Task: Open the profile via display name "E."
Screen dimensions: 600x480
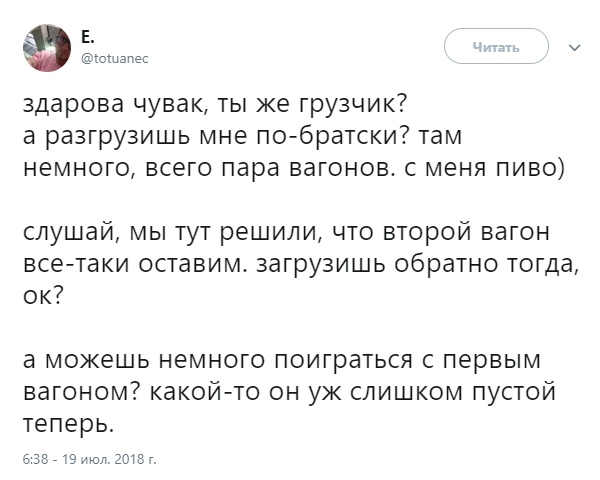Action: point(88,37)
